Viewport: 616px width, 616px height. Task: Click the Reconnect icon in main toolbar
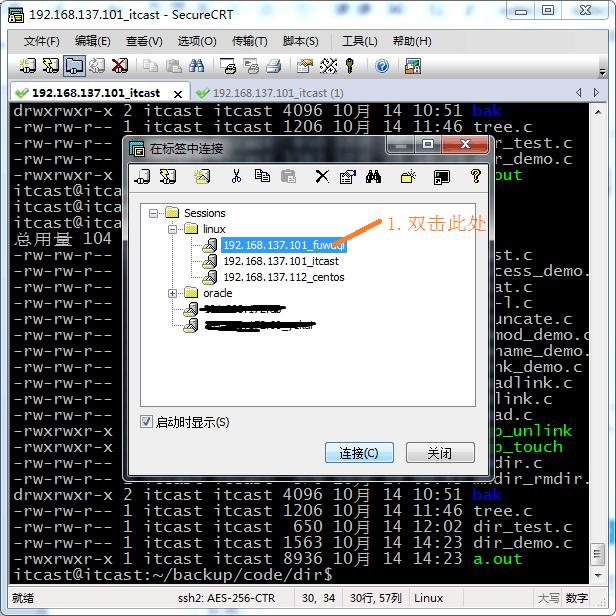tap(97, 66)
